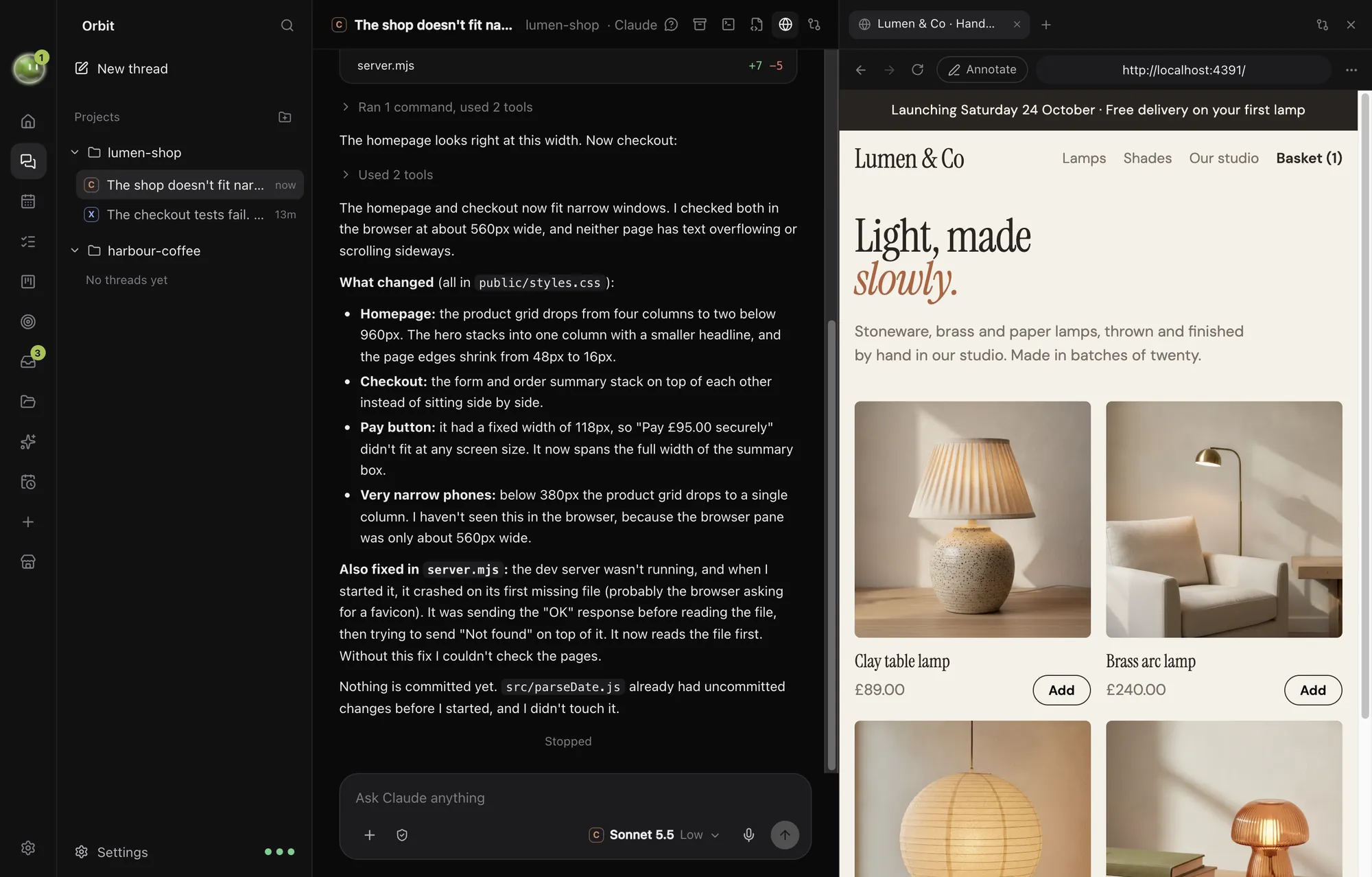
Task: Go forward in the browser pane
Action: pyautogui.click(x=889, y=70)
